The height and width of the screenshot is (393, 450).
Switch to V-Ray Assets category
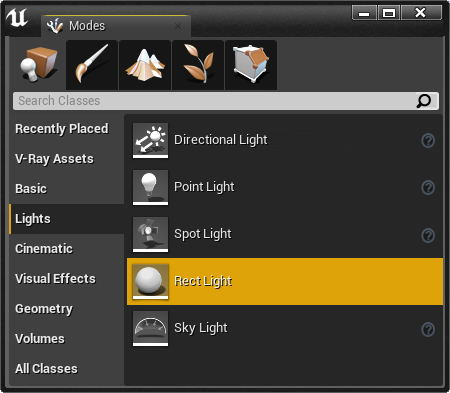coord(54,159)
